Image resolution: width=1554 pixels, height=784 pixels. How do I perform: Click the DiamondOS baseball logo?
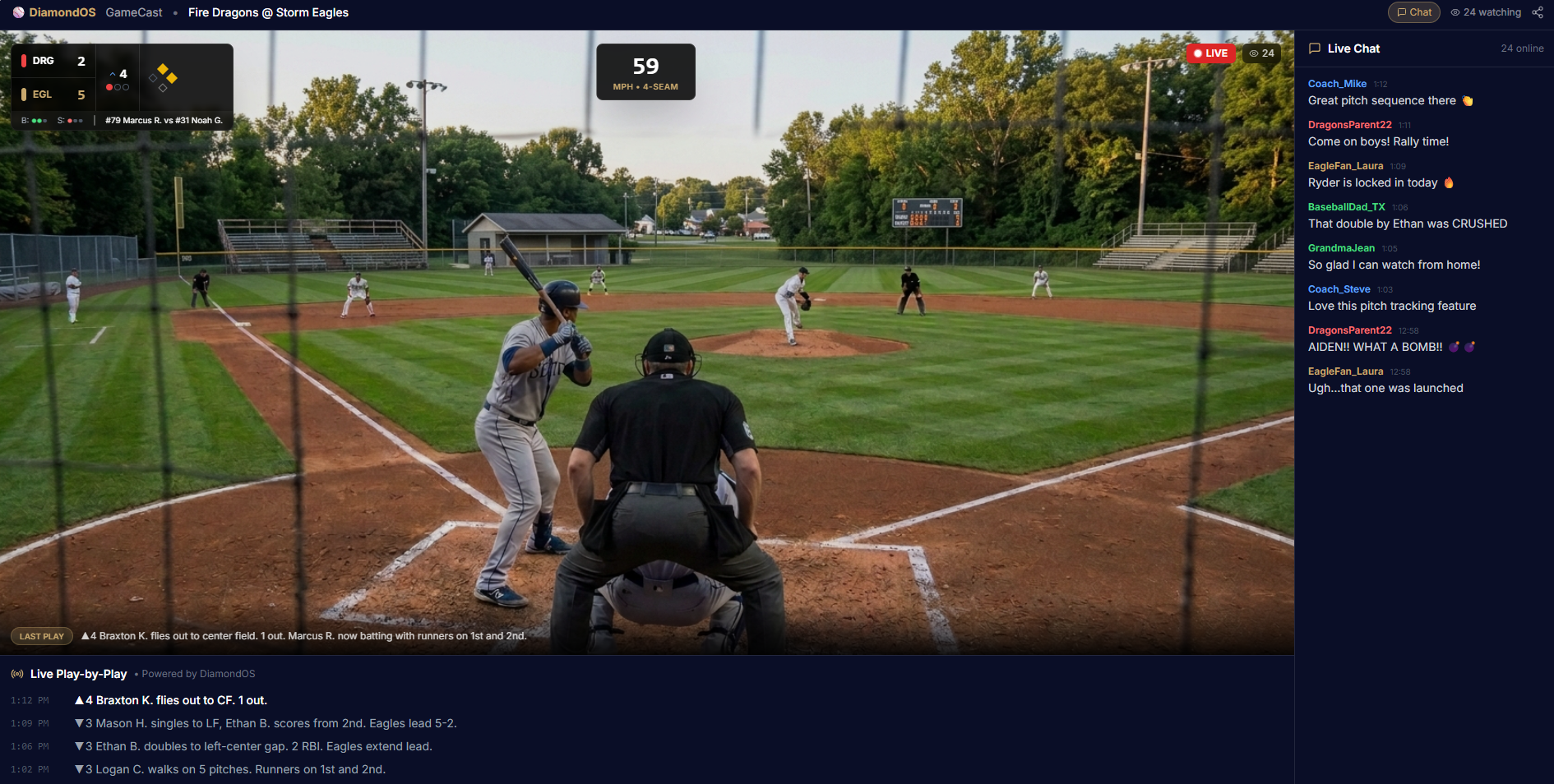tap(18, 12)
